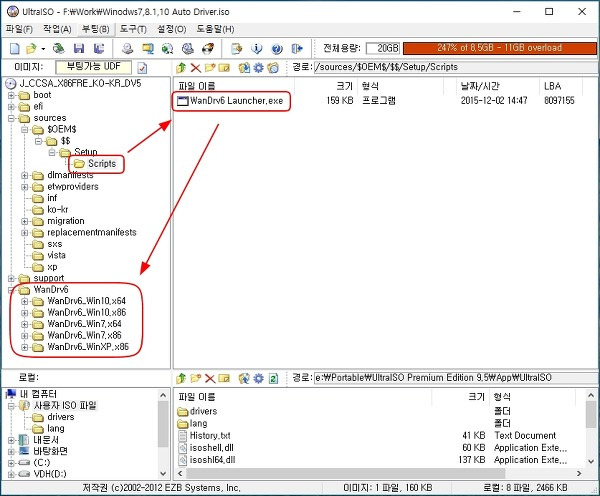Image resolution: width=600 pixels, height=496 pixels.
Task: Click the New image toolbar icon
Action: click(15, 49)
